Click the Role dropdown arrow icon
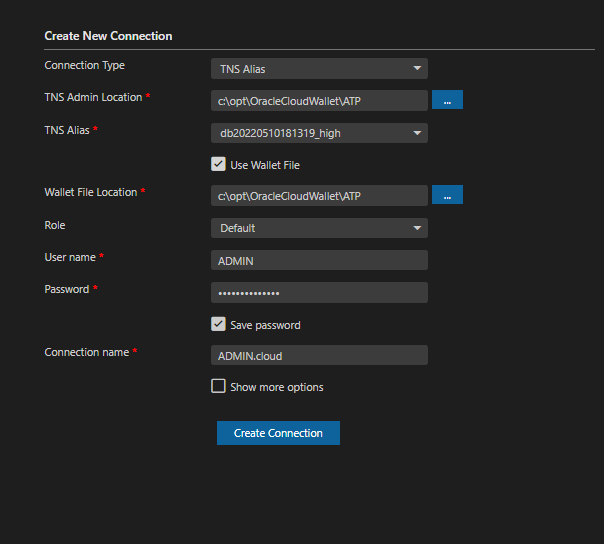This screenshot has width=604, height=544. (x=417, y=228)
